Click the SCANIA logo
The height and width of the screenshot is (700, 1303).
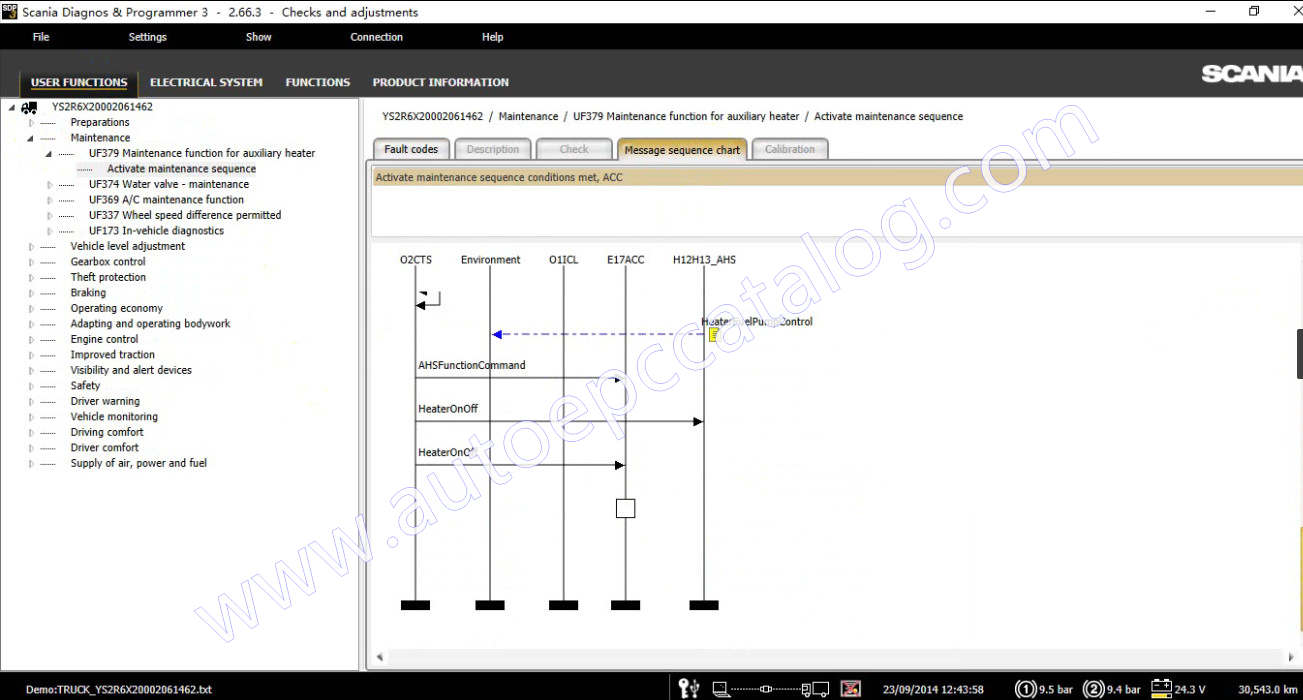[1251, 74]
